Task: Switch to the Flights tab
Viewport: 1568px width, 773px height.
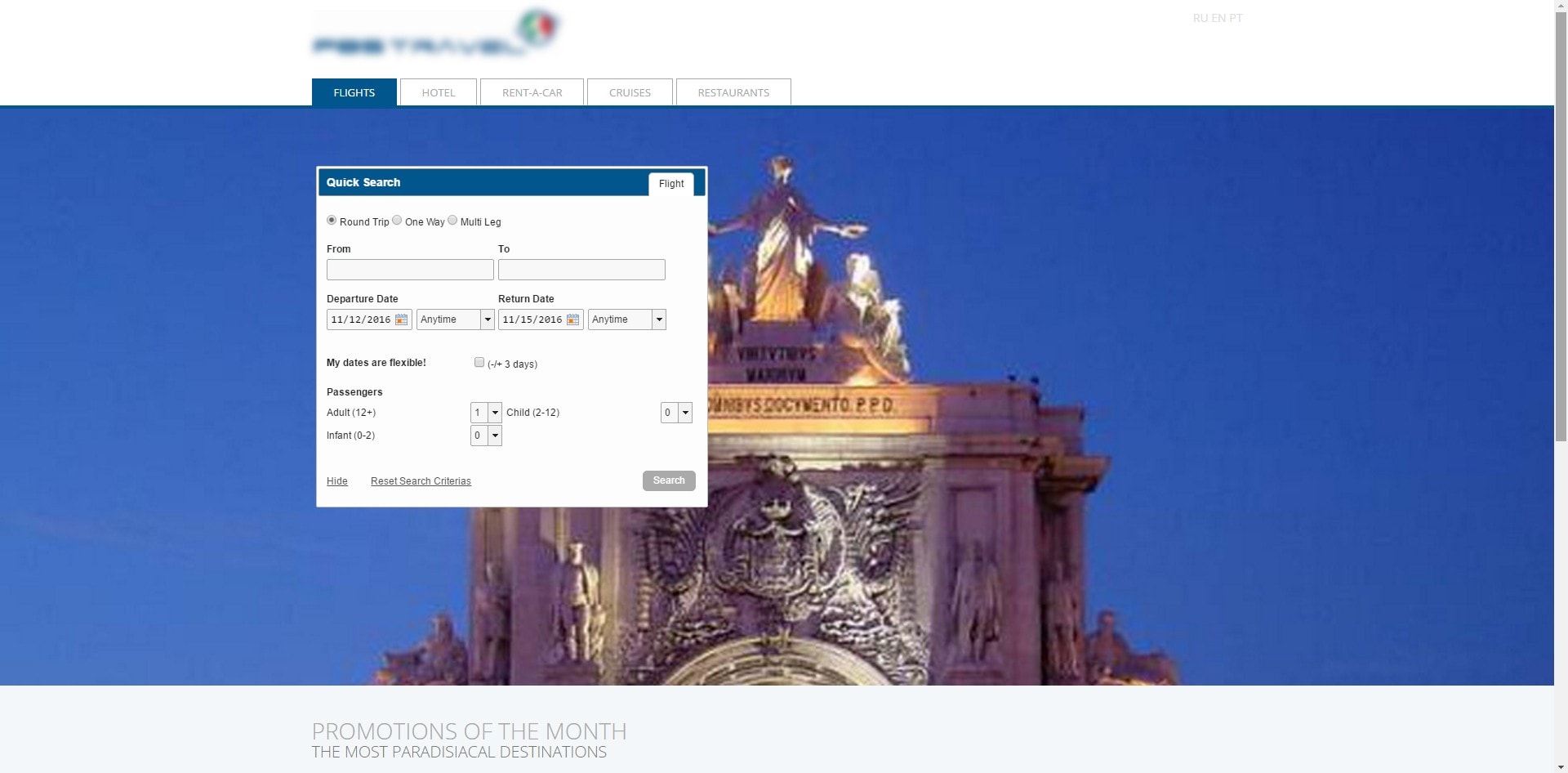Action: pos(354,92)
